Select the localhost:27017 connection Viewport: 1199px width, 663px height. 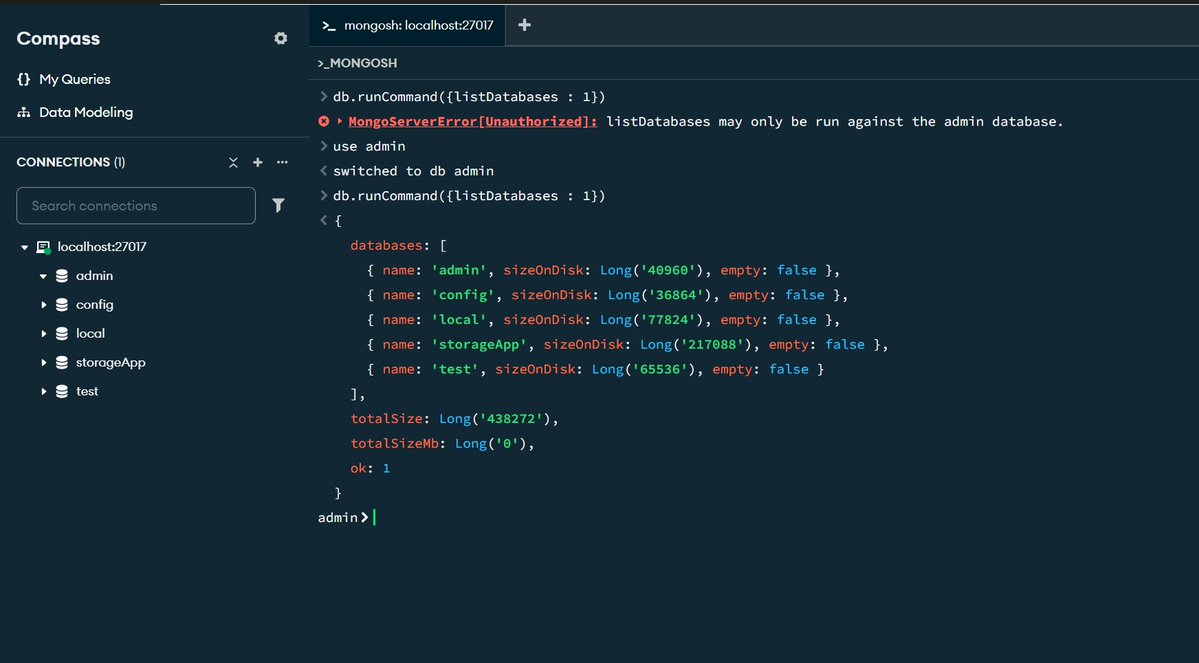102,246
